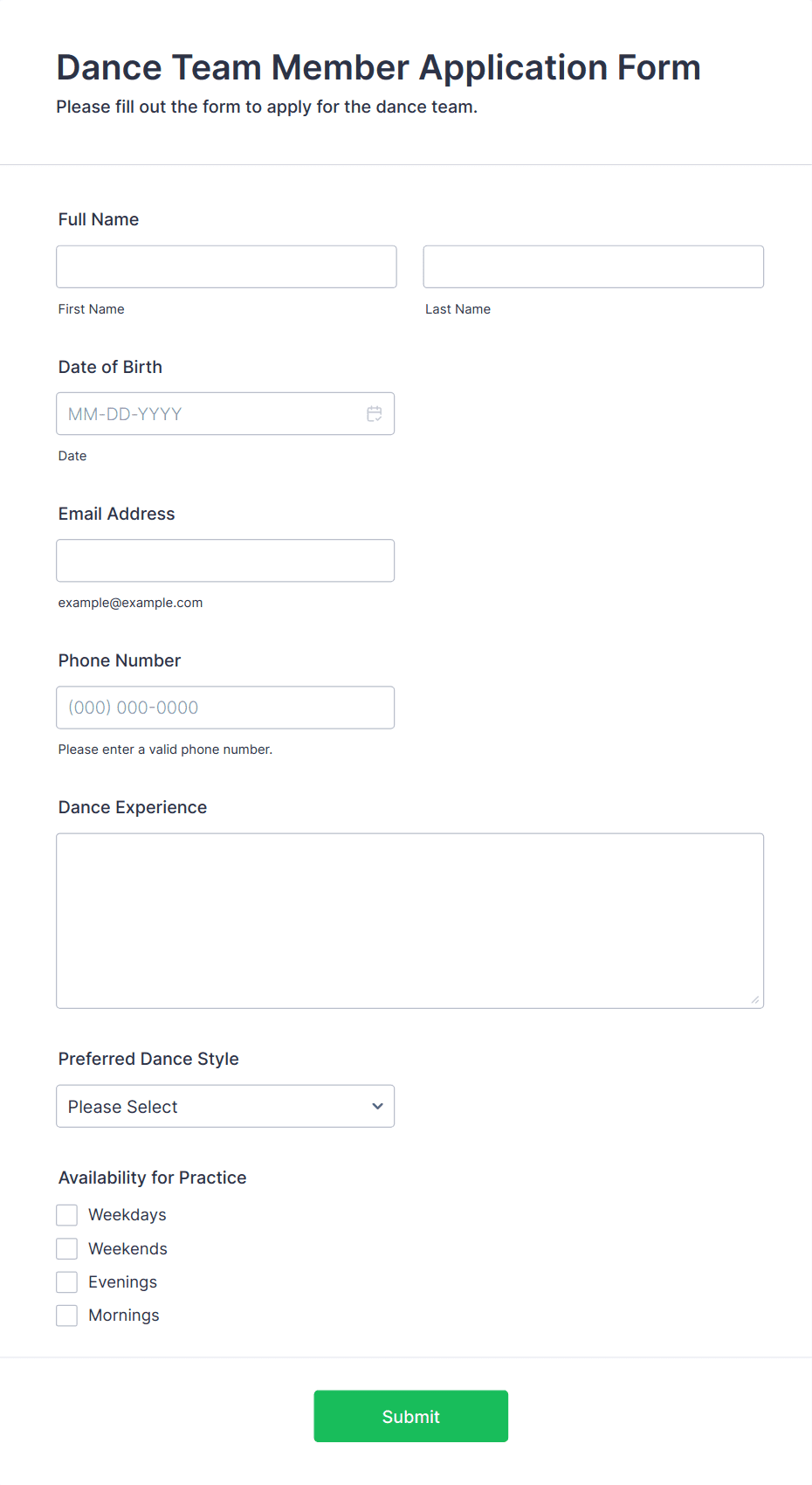Screen dimensions: 812x1485
Task: Open the date picker calendar icon
Action: pyautogui.click(x=375, y=414)
